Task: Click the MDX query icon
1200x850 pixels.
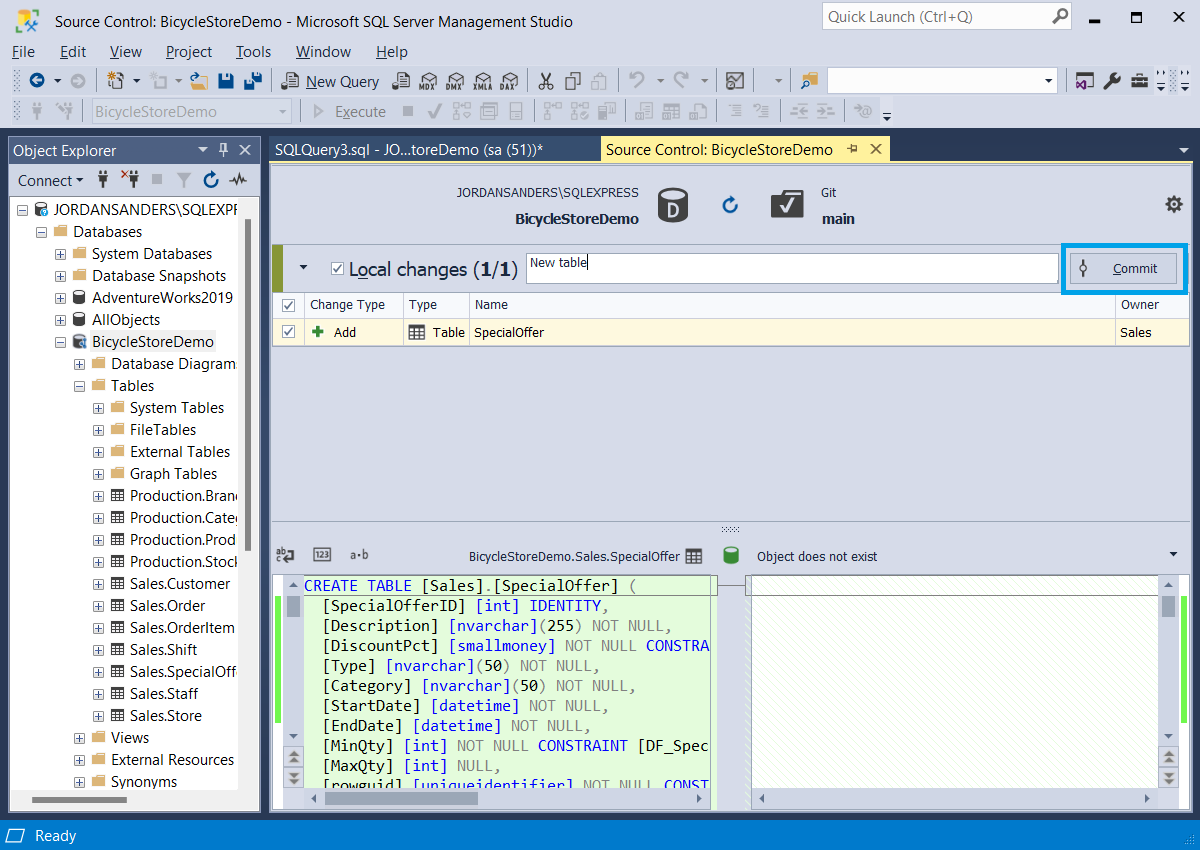Action: 428,81
